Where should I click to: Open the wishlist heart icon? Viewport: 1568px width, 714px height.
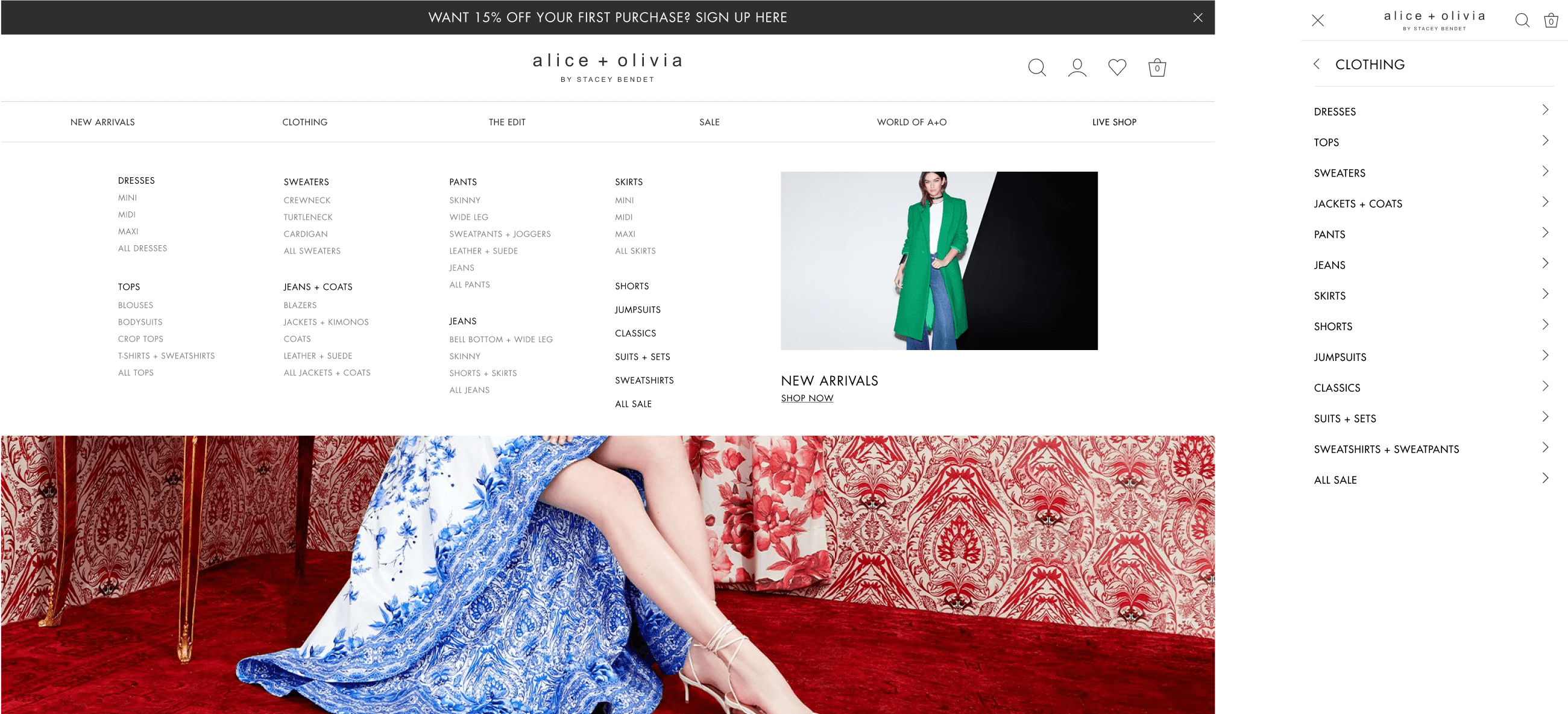tap(1117, 67)
